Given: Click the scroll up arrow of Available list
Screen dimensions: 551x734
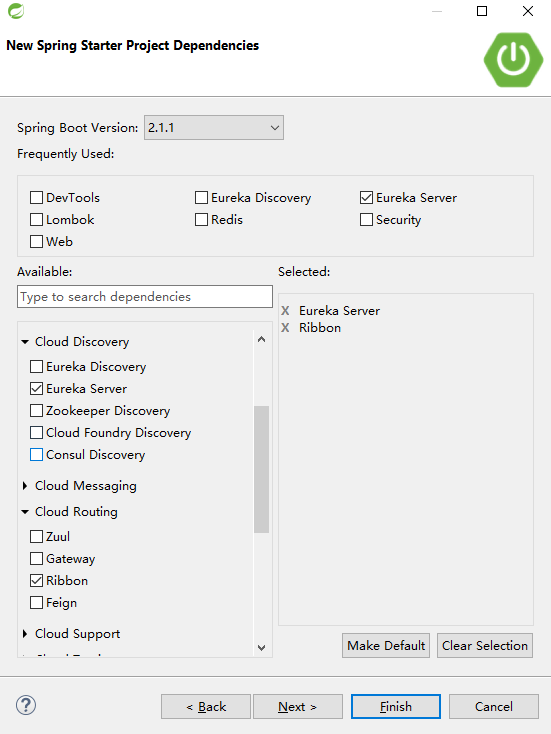Looking at the screenshot, I should click(261, 339).
